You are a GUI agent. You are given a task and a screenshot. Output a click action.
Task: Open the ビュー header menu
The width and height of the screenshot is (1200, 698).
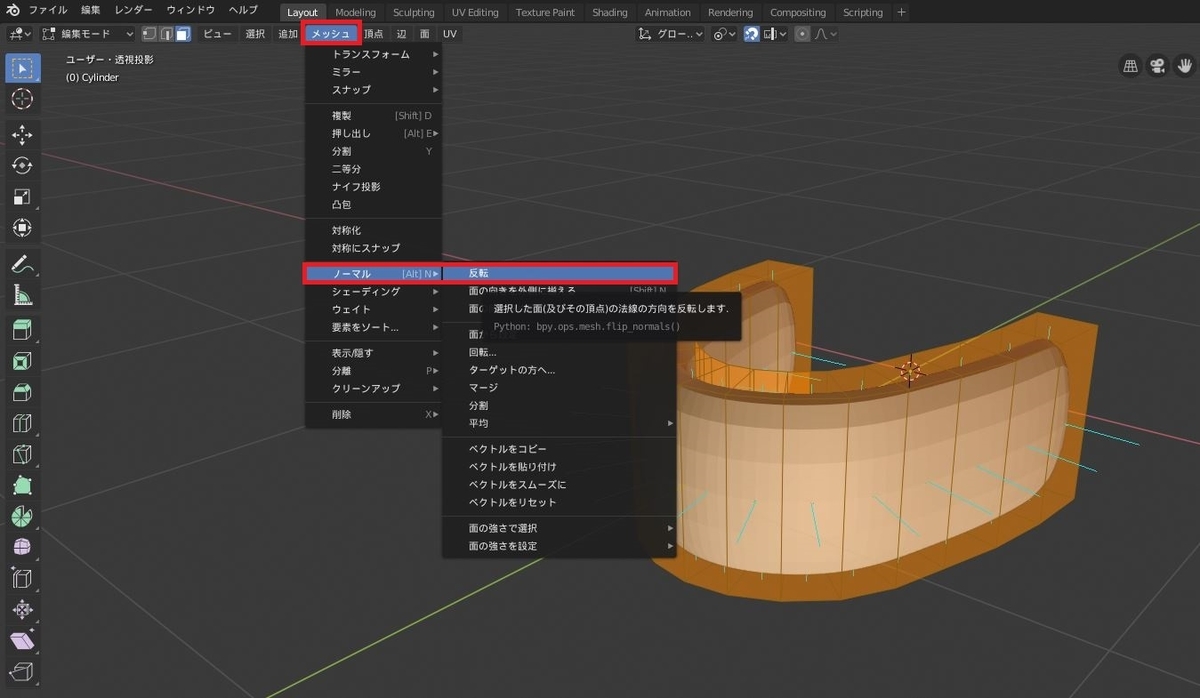tap(217, 34)
